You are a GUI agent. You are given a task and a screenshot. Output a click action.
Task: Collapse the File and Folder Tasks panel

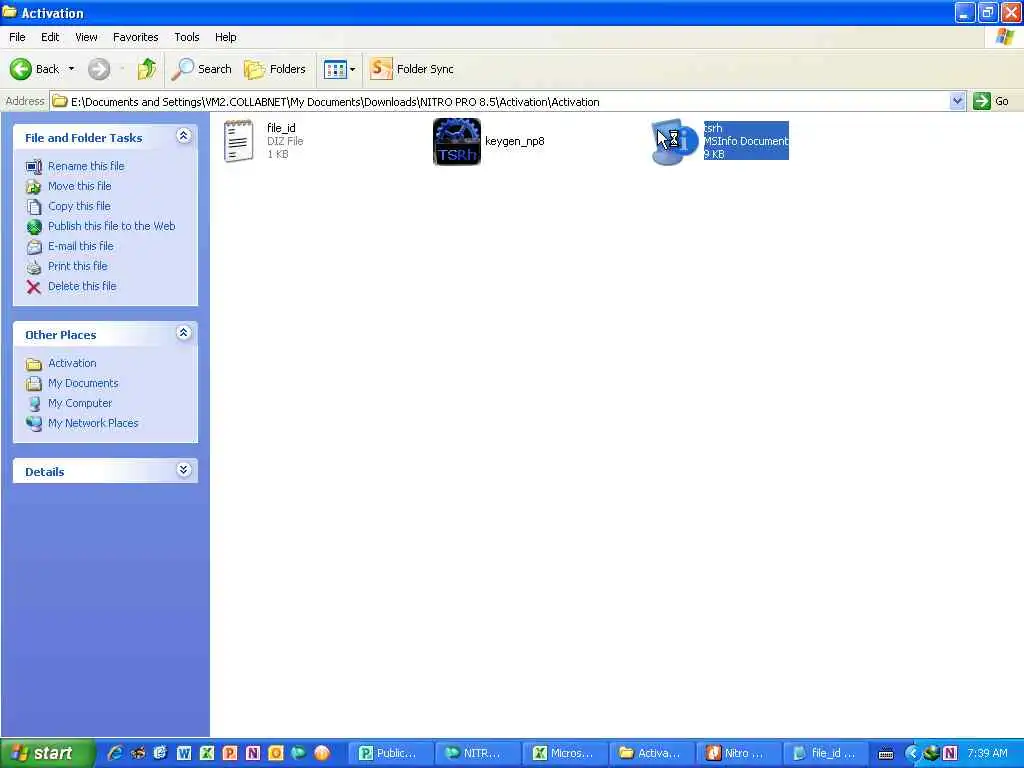184,136
